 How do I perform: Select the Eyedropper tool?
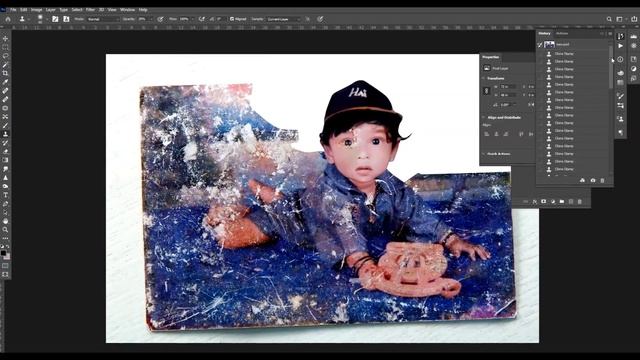pyautogui.click(x=5, y=82)
